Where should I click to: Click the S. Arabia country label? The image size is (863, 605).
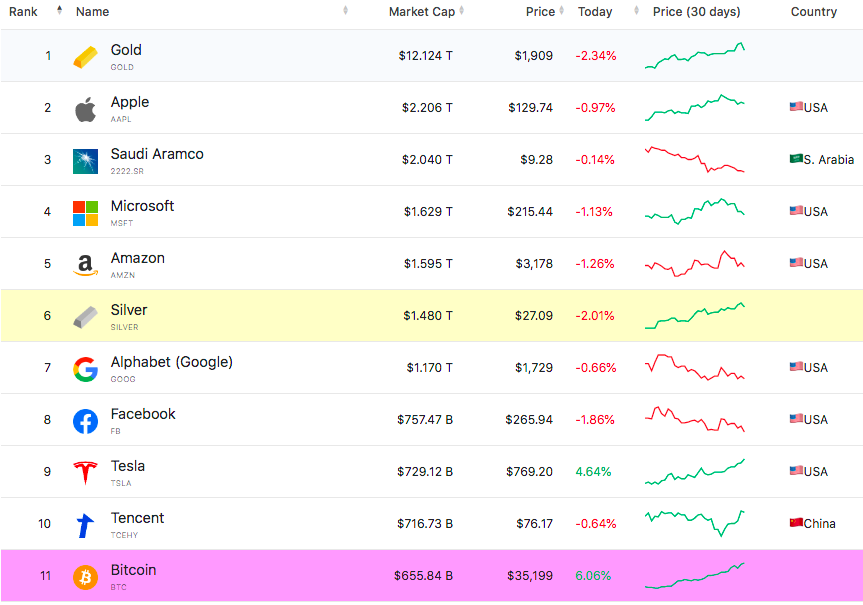click(x=829, y=160)
